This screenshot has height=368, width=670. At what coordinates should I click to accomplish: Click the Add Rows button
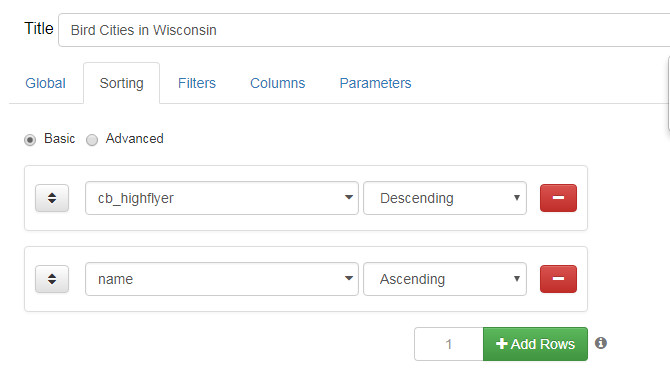coord(535,344)
